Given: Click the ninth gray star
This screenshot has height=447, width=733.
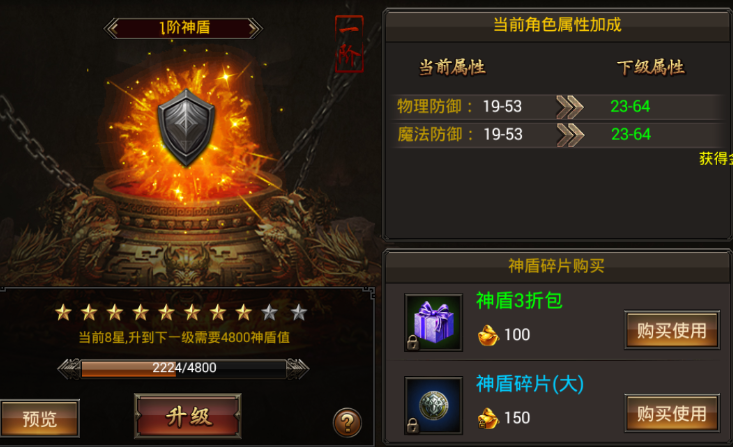Looking at the screenshot, I should tap(269, 312).
